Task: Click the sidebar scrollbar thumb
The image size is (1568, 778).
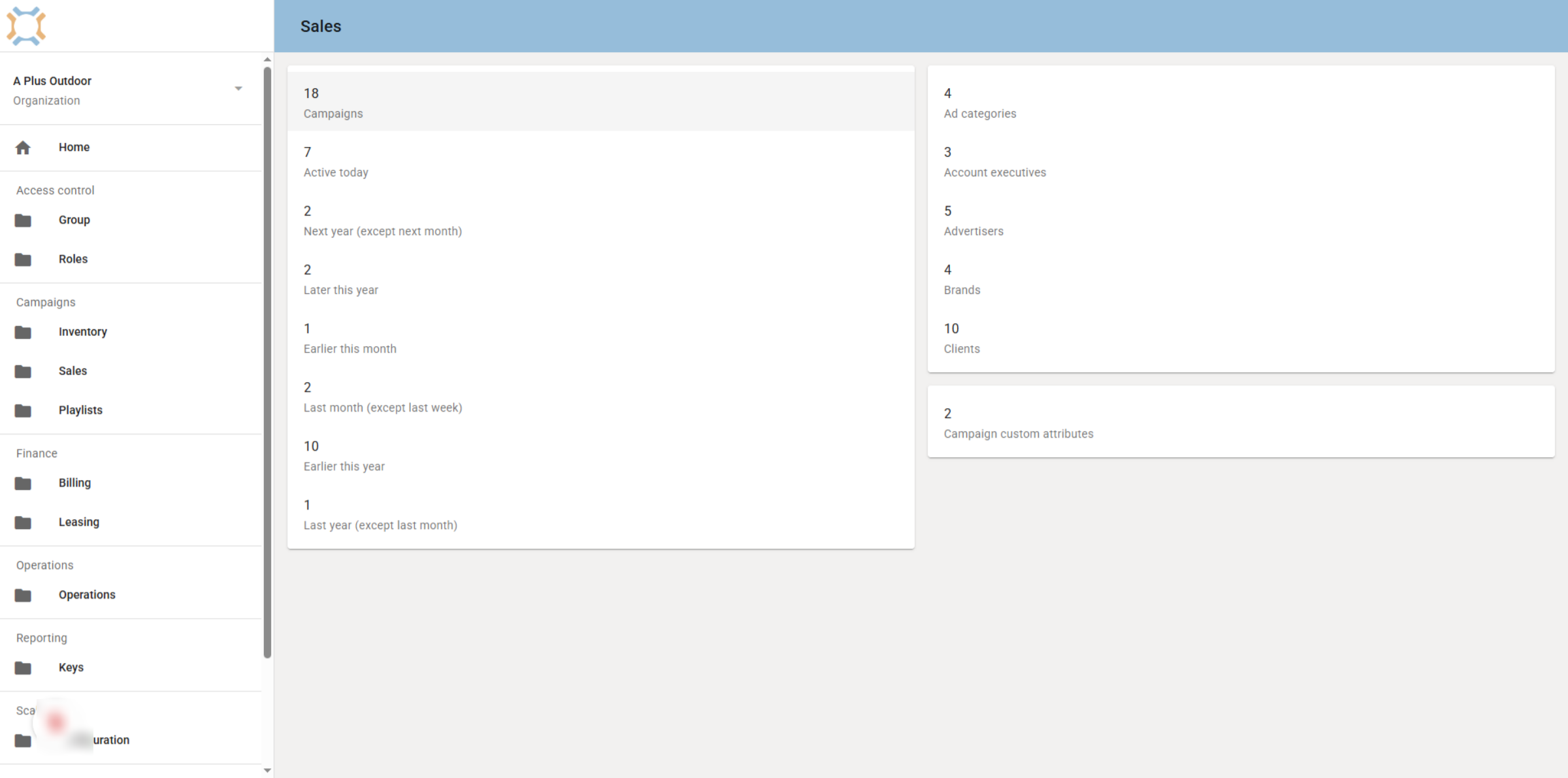Action: 267,363
